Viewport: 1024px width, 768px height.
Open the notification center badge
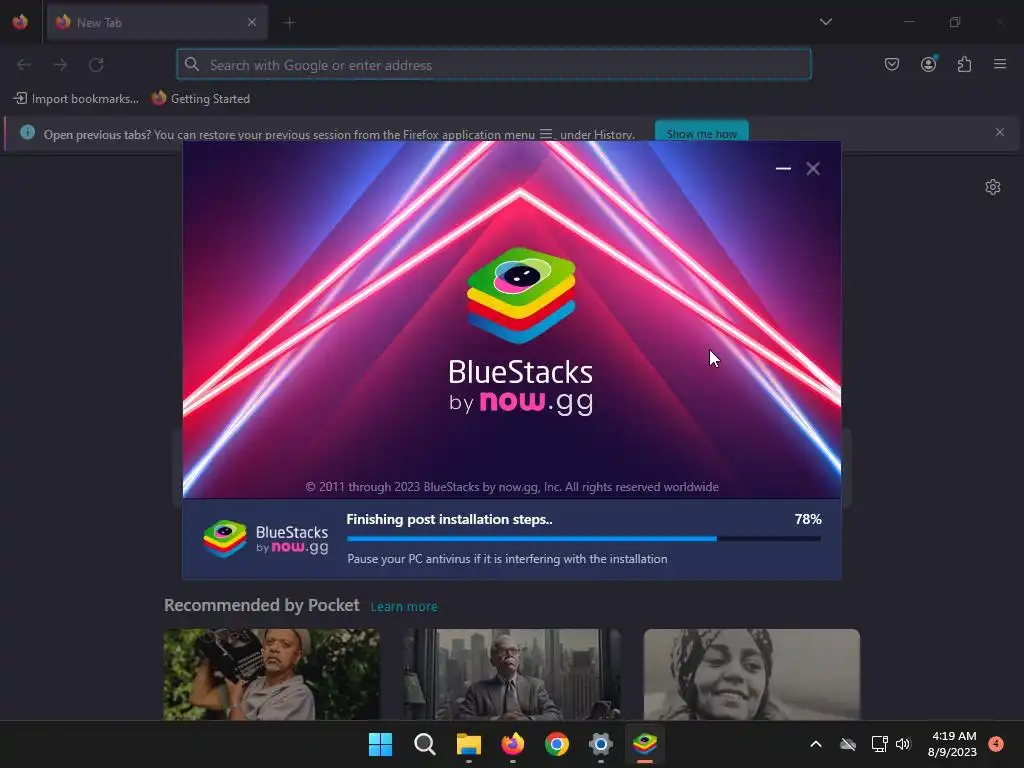(996, 744)
